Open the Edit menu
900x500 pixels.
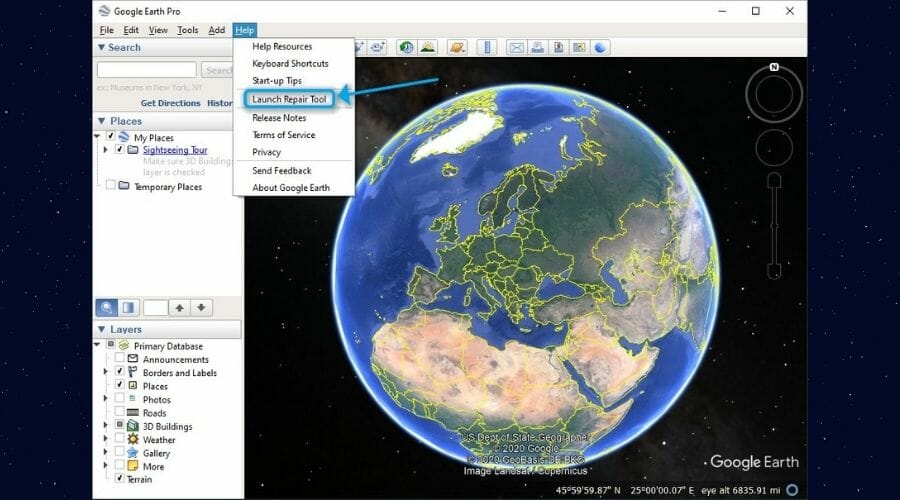click(x=131, y=30)
